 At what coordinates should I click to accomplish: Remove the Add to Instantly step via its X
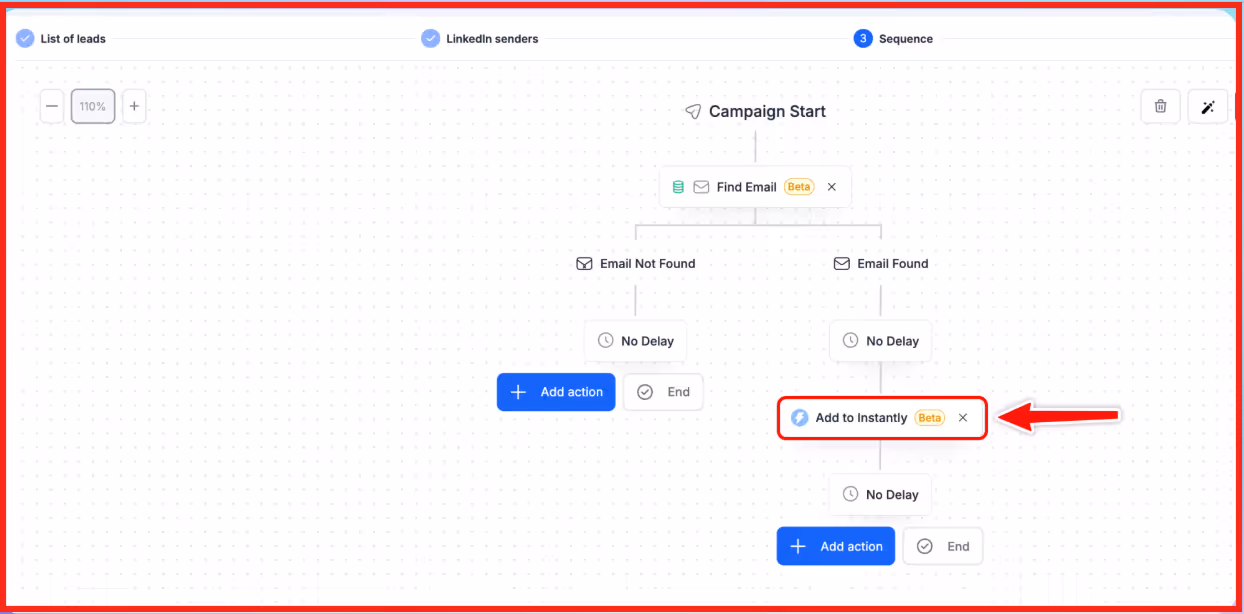coord(962,417)
